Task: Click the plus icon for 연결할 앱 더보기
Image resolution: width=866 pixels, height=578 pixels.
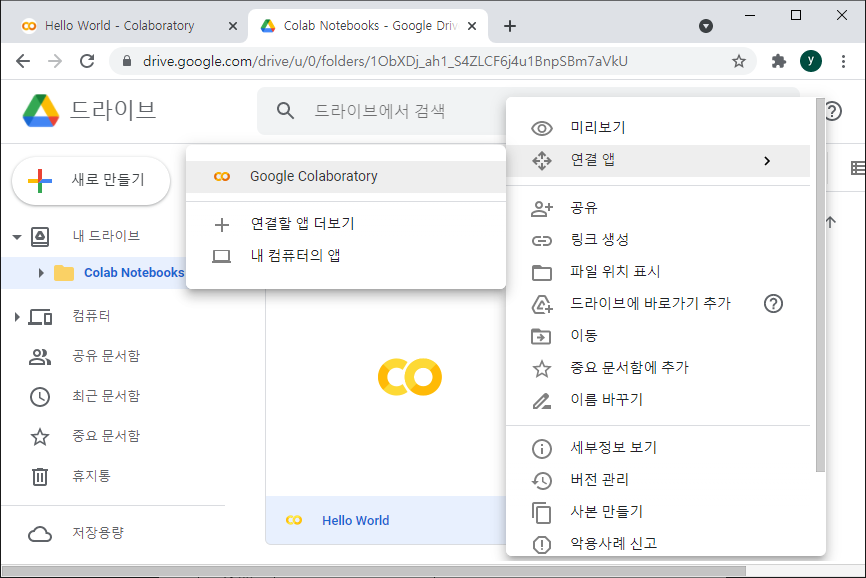Action: tap(221, 224)
